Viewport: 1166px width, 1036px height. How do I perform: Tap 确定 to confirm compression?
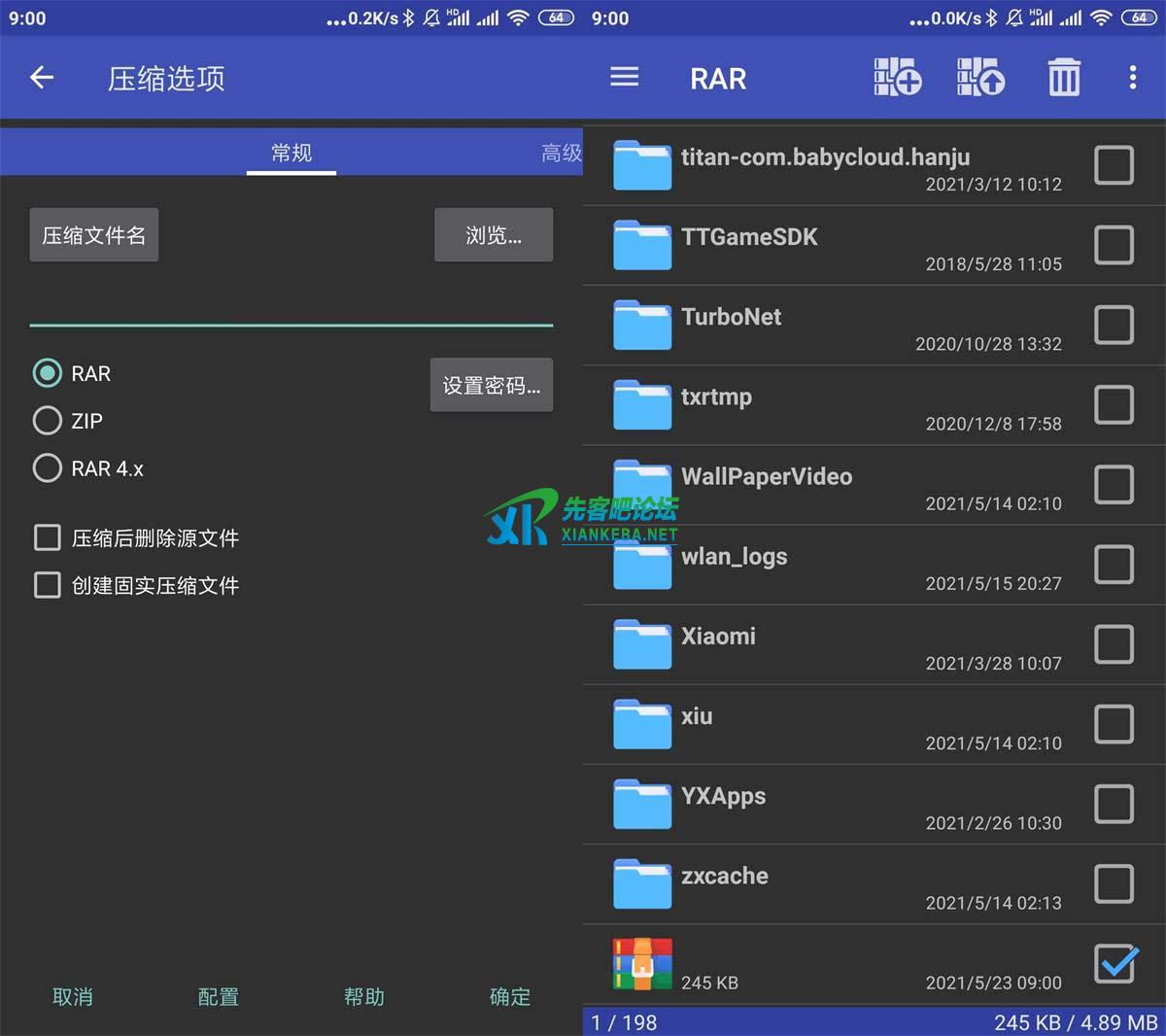509,996
